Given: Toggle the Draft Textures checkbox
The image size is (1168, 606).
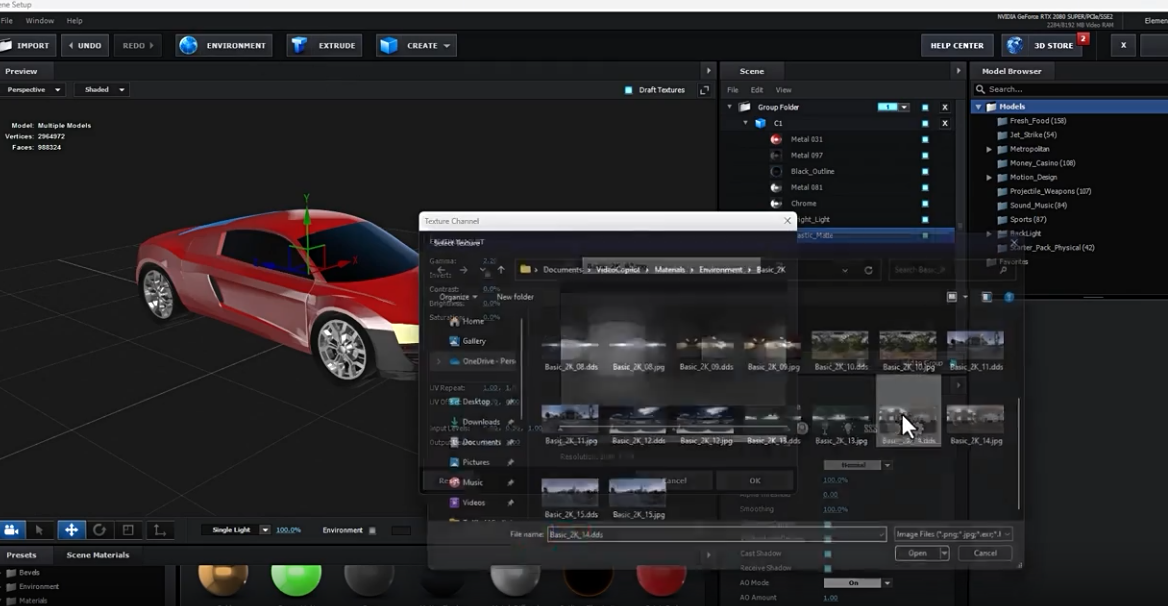Looking at the screenshot, I should [x=629, y=90].
